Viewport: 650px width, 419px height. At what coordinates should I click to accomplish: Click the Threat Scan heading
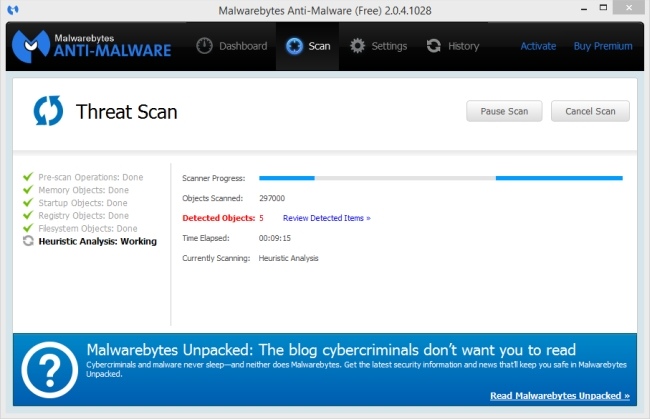126,112
